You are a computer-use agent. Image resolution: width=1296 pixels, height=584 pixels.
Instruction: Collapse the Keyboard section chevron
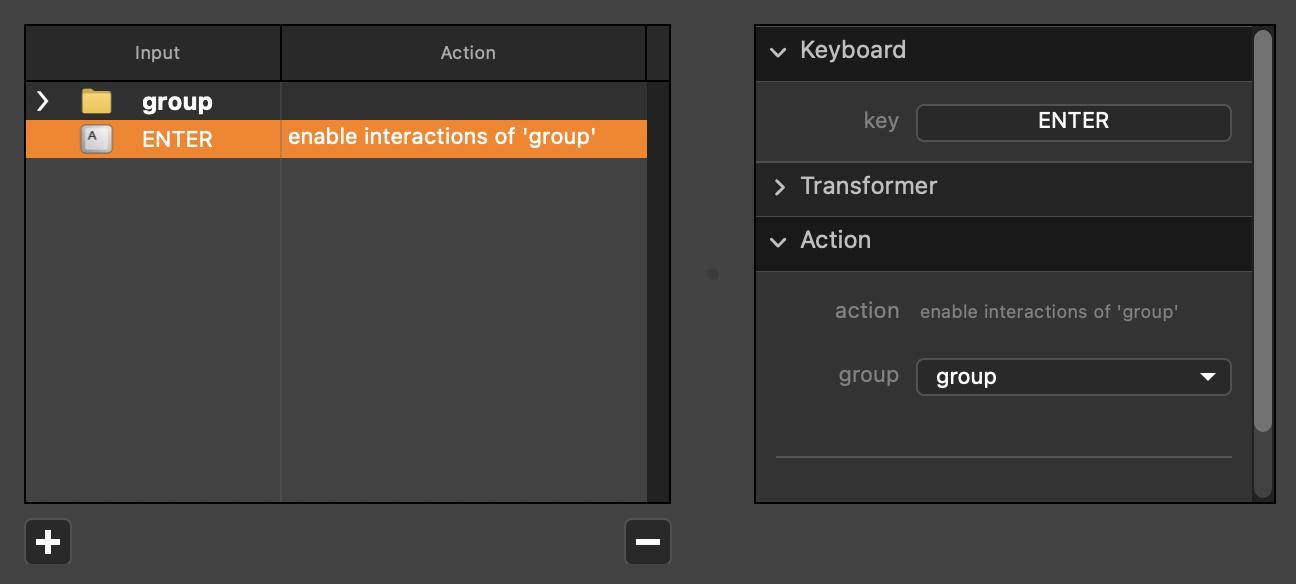pos(778,52)
